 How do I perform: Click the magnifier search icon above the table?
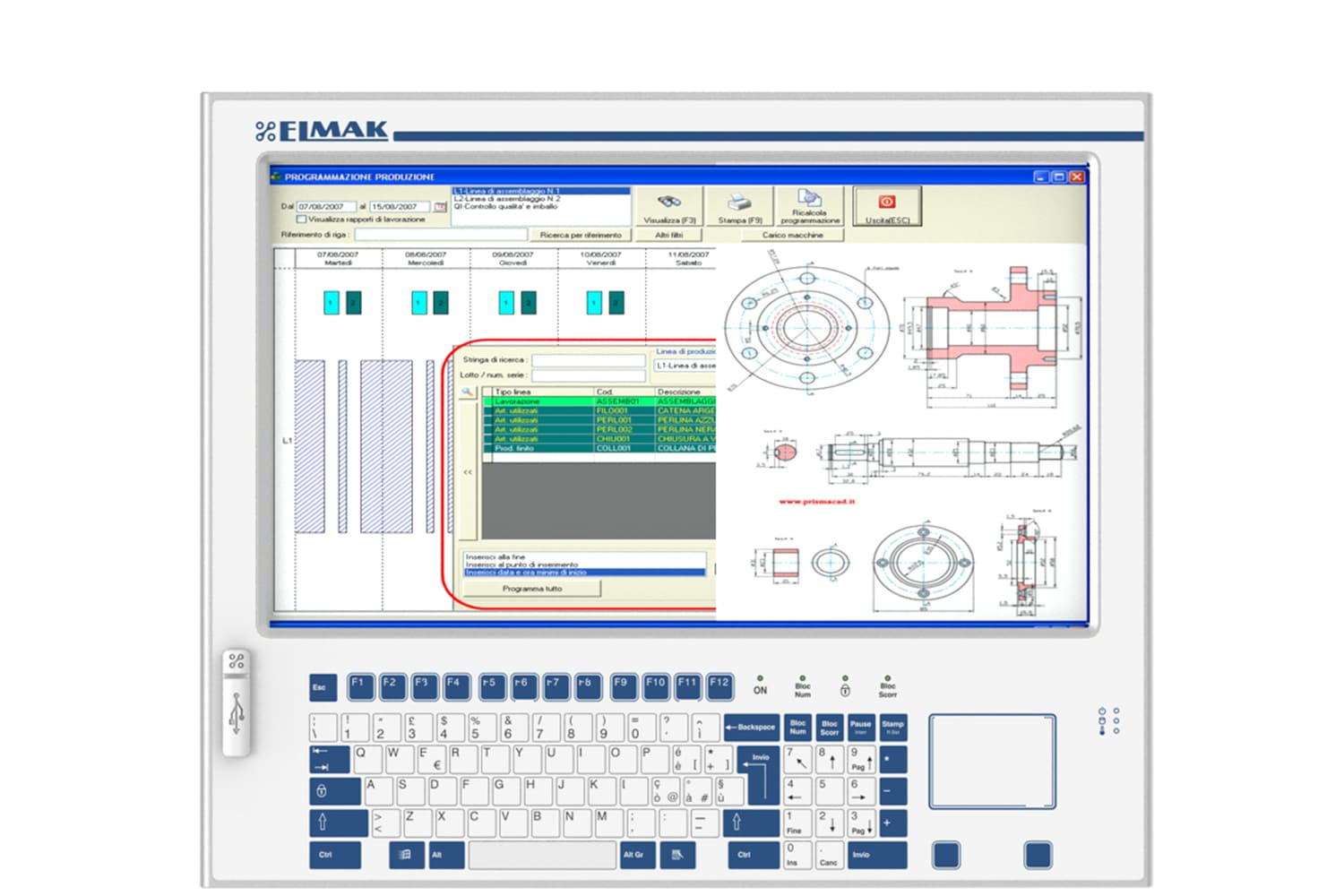click(467, 392)
